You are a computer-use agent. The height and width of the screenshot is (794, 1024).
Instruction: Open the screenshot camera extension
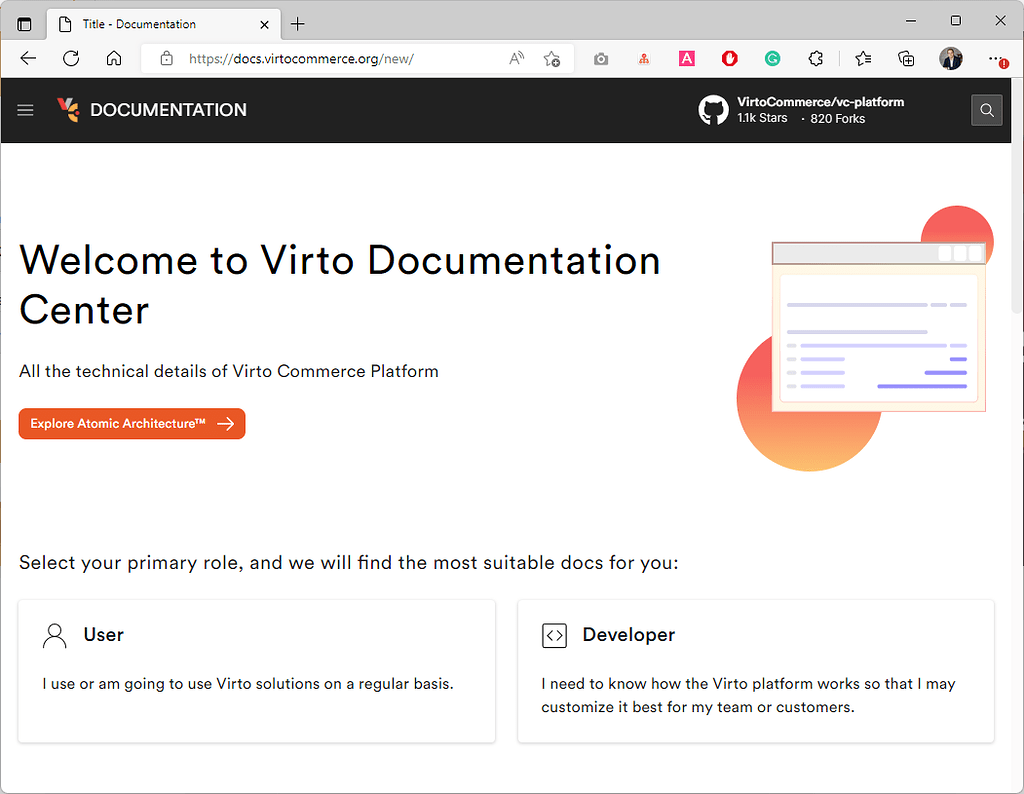[601, 59]
